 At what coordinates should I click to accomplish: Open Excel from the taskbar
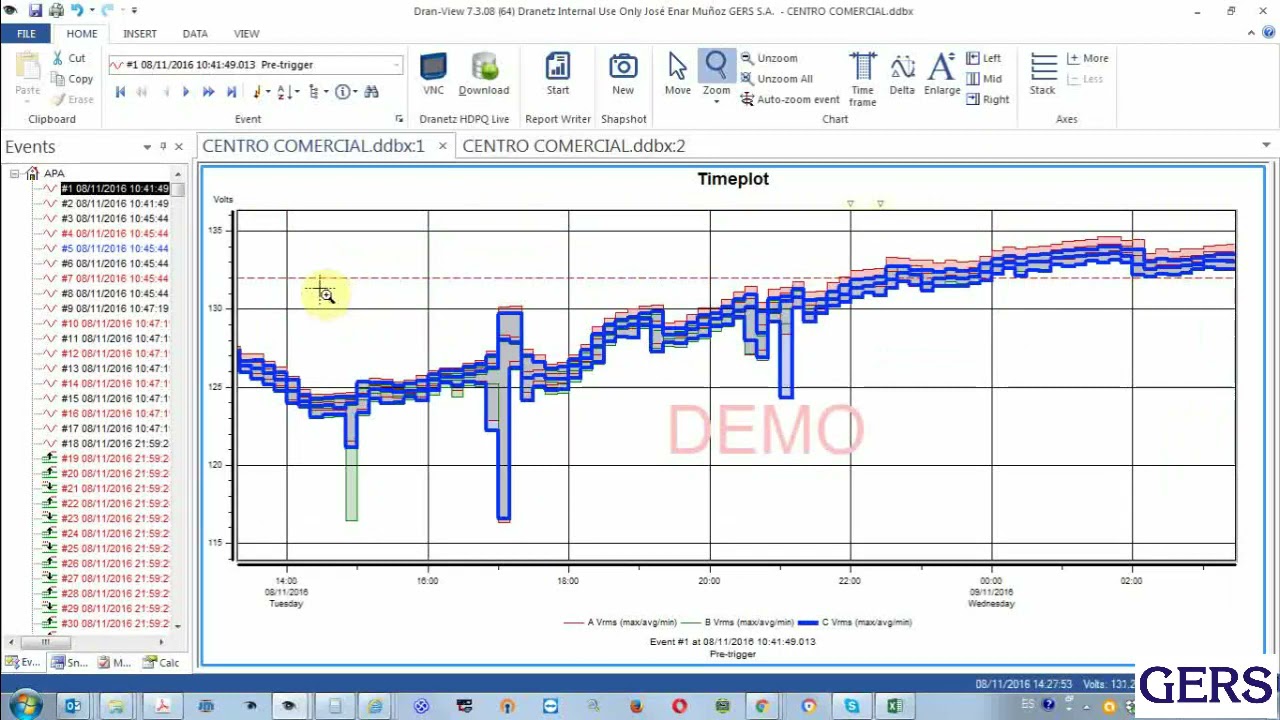click(895, 706)
